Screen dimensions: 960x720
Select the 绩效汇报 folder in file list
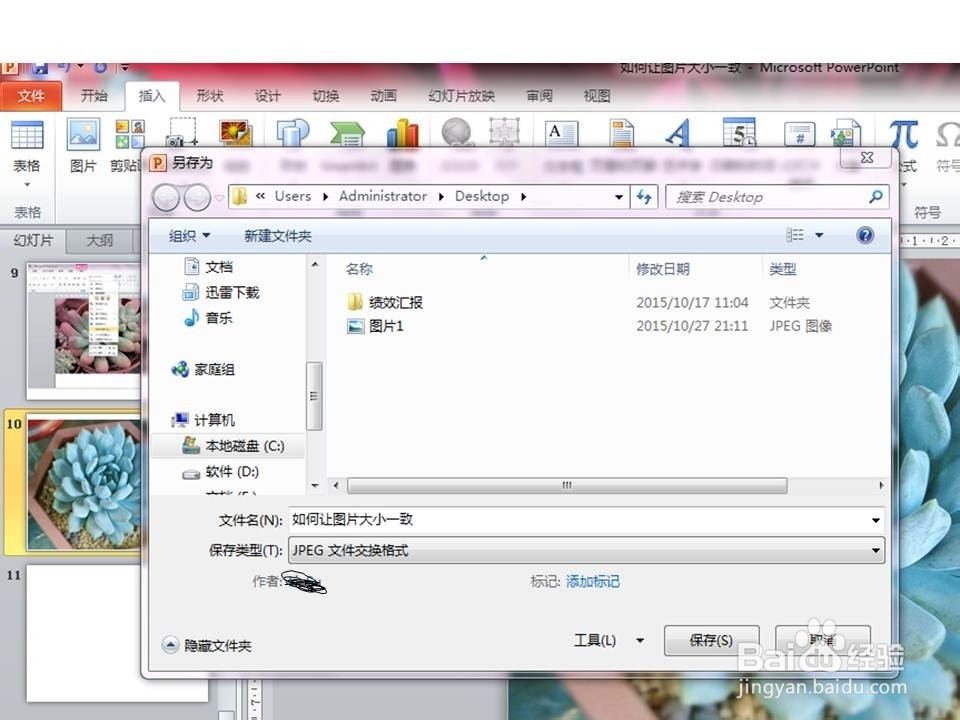(x=386, y=302)
